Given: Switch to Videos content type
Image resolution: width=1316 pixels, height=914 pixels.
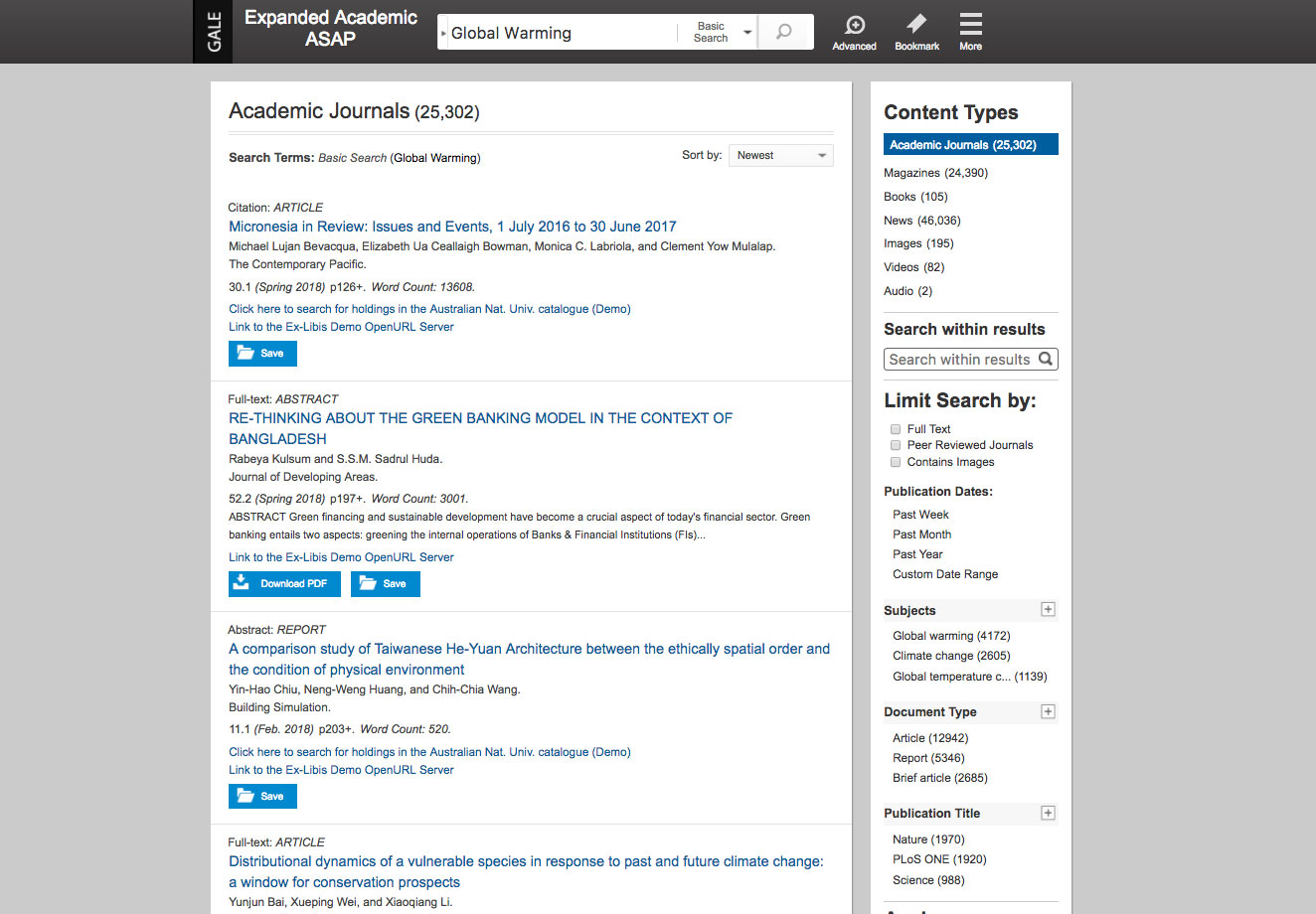Looking at the screenshot, I should 913,267.
